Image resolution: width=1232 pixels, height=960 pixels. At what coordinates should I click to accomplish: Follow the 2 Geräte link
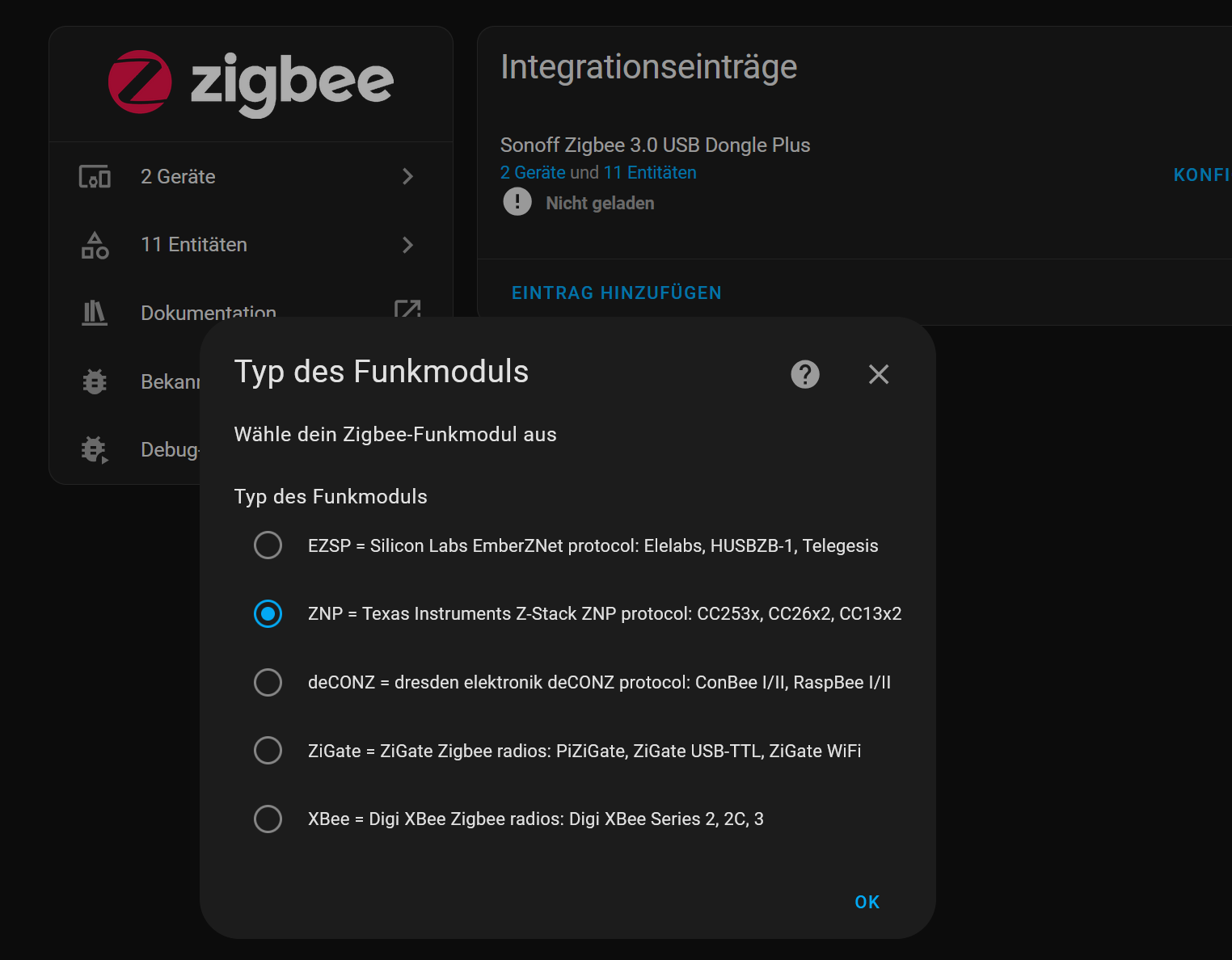(x=533, y=172)
